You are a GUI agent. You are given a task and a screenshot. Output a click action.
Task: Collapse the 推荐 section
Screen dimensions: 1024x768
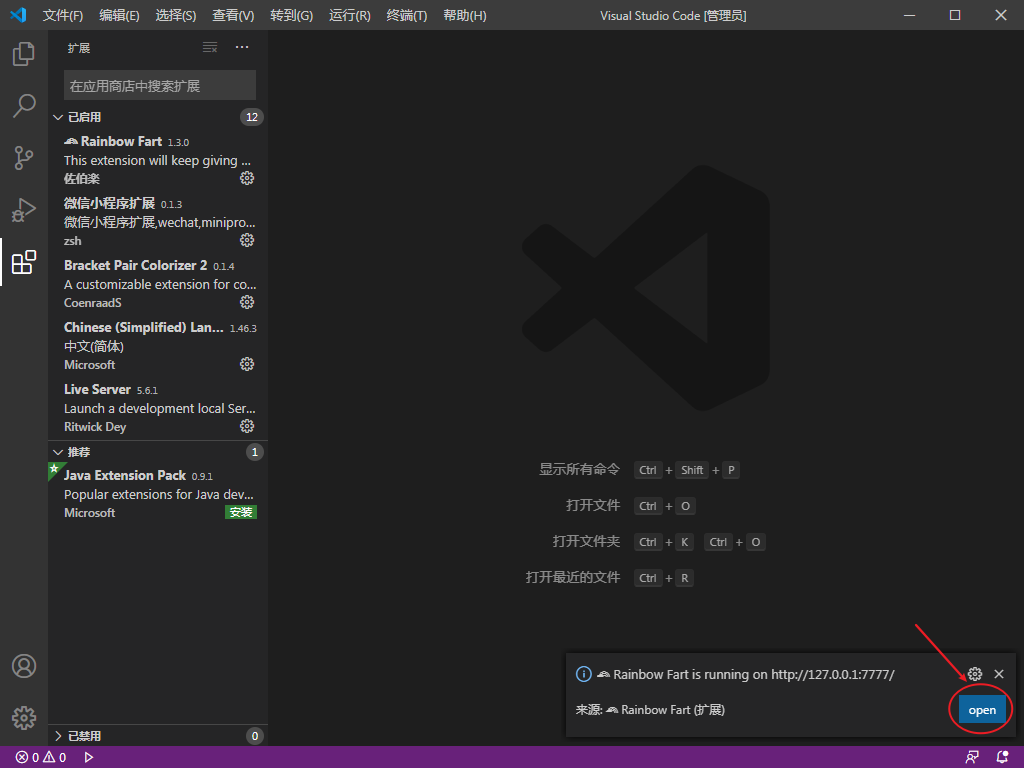[57, 452]
